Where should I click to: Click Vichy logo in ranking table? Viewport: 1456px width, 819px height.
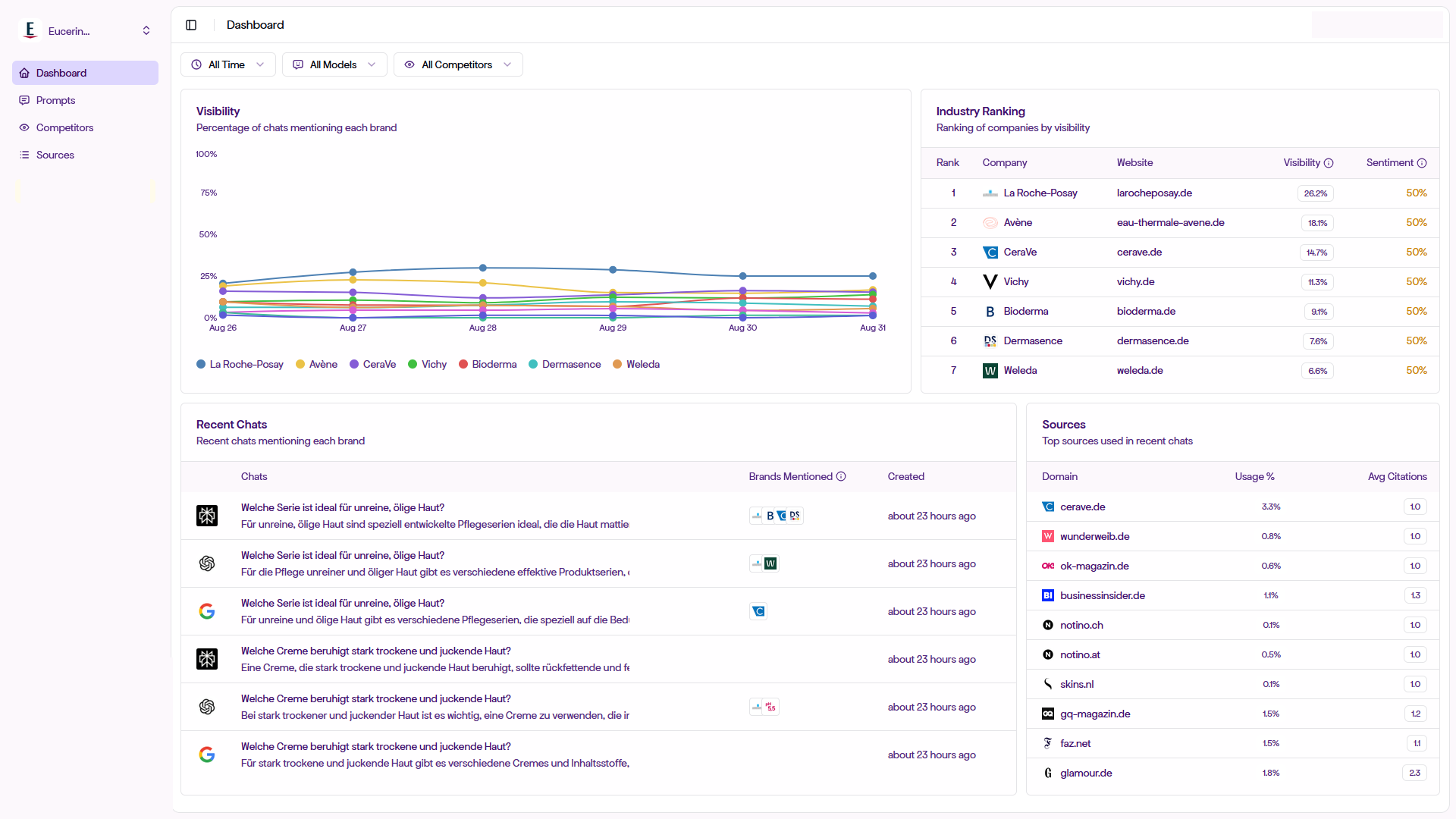(x=990, y=282)
